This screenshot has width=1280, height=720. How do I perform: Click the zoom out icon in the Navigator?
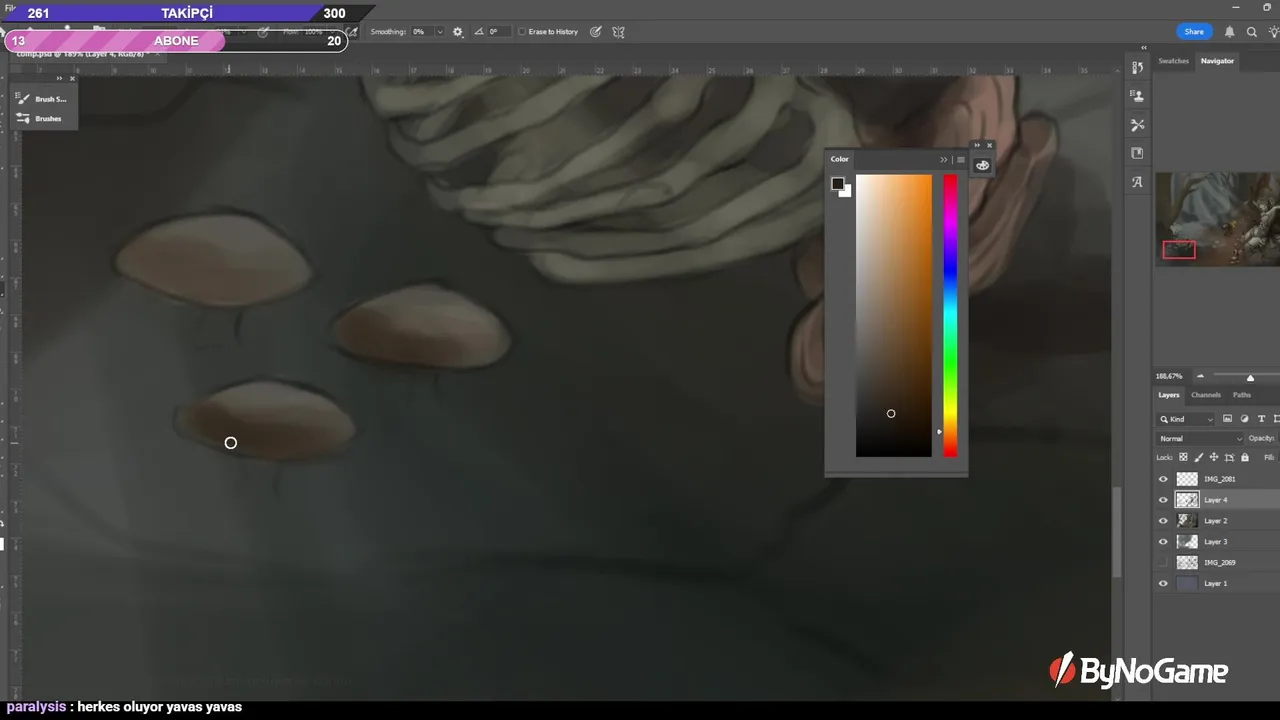click(1201, 376)
